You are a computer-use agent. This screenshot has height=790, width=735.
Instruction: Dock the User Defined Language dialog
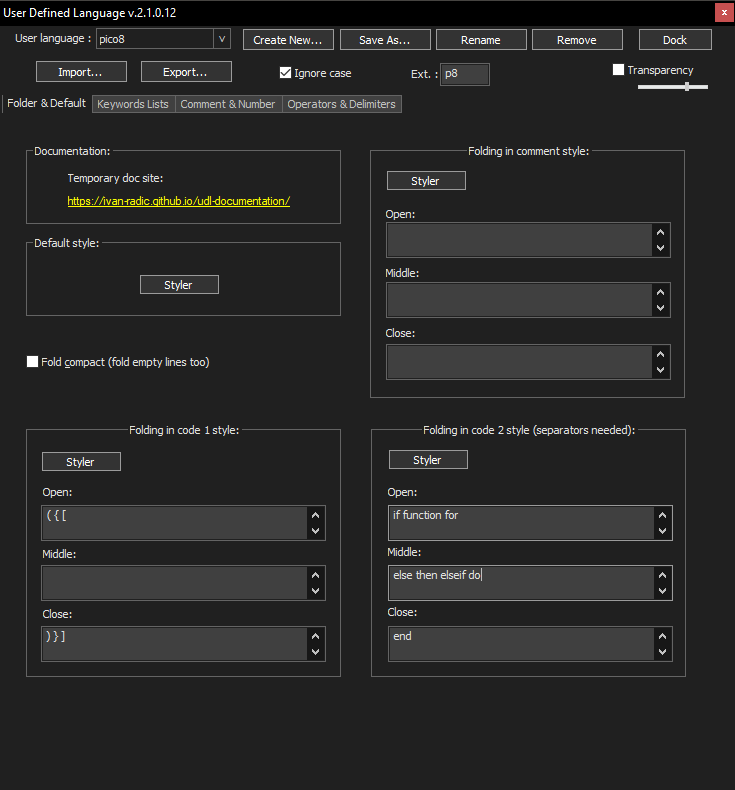(675, 40)
